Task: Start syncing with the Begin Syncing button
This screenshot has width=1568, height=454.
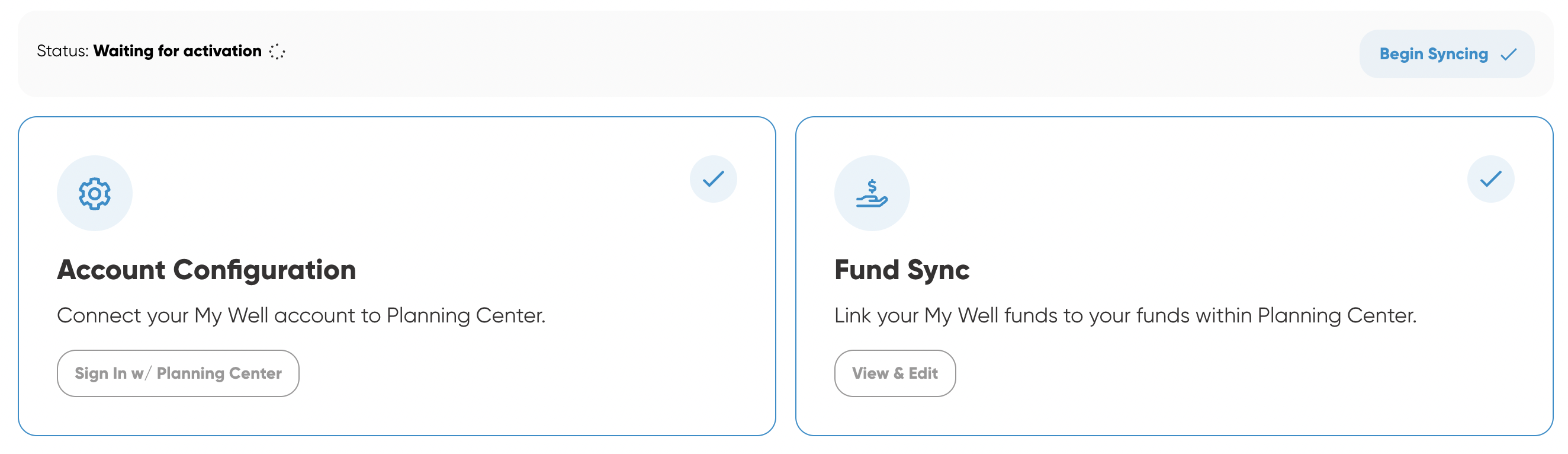Action: (x=1446, y=53)
